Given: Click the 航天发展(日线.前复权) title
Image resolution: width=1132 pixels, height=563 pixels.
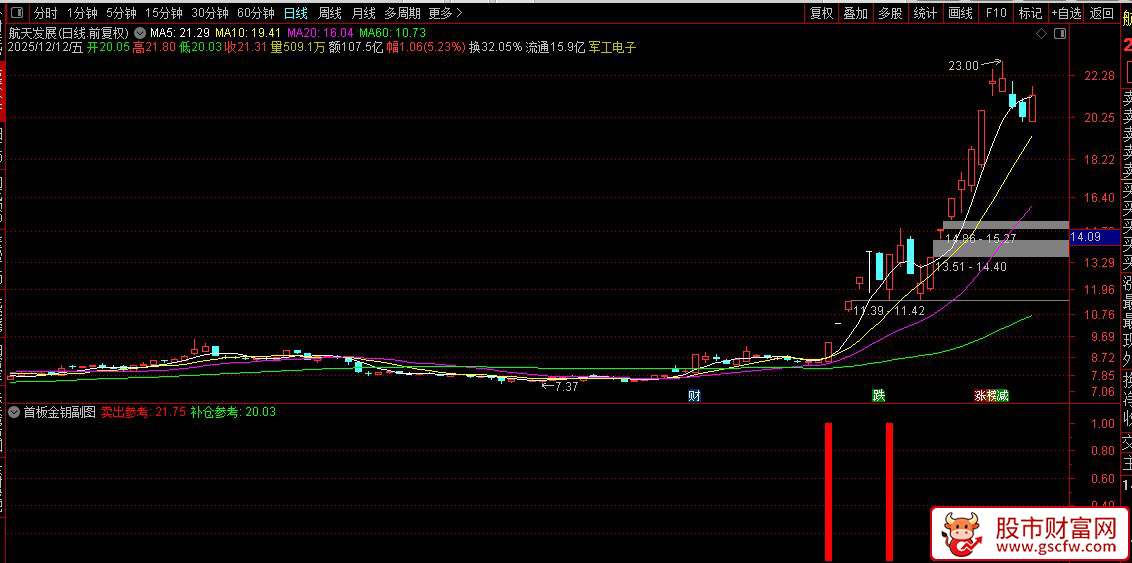Looking at the screenshot, I should pos(69,33).
